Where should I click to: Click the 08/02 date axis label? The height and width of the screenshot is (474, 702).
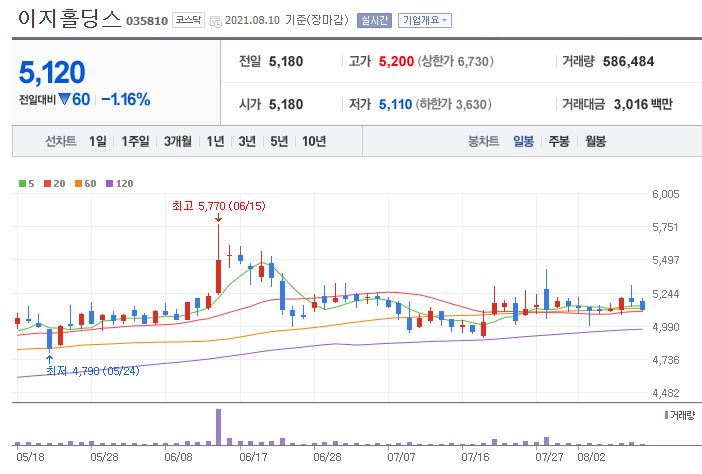coord(591,457)
